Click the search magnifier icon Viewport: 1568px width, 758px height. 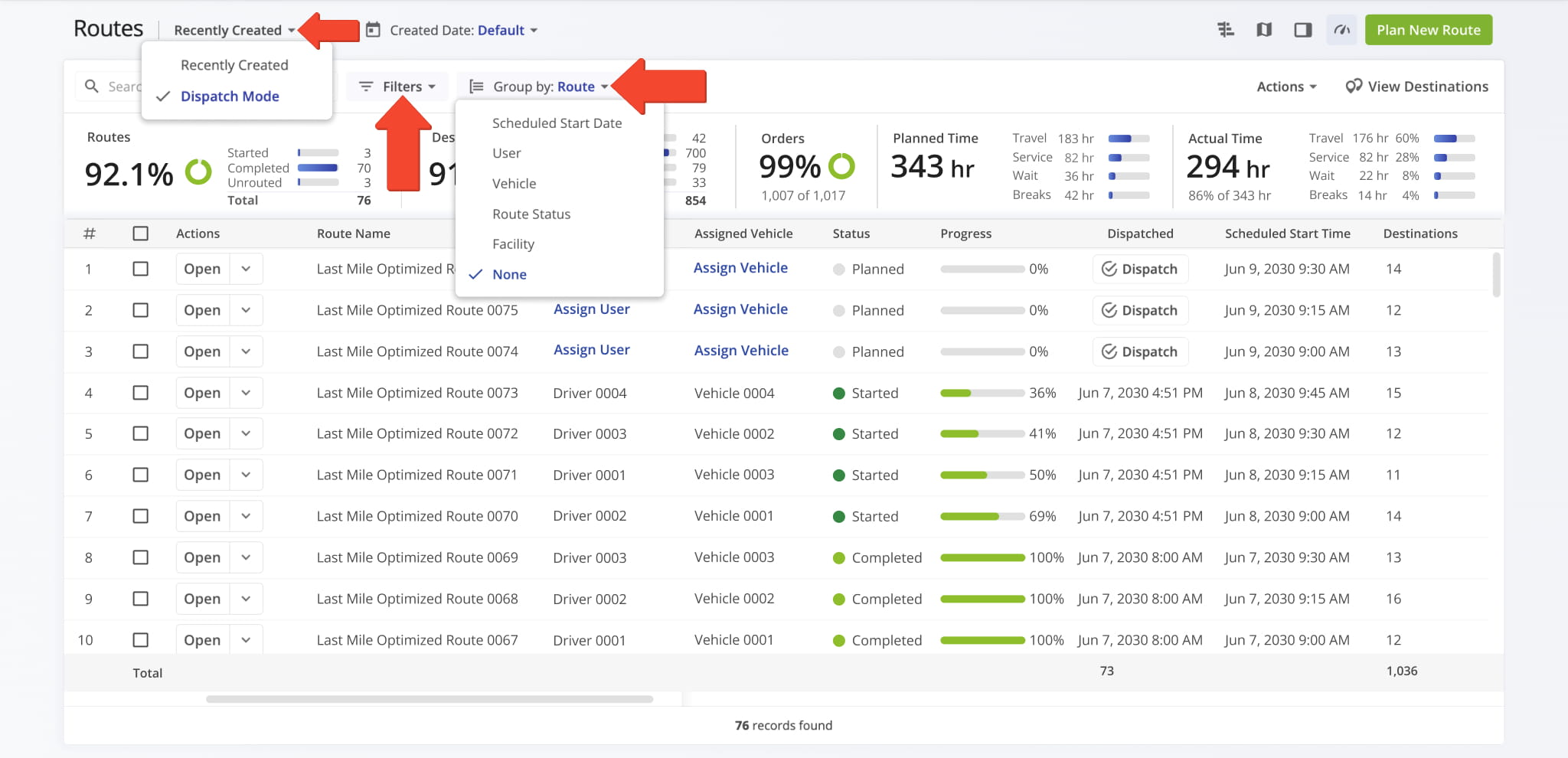[x=92, y=87]
